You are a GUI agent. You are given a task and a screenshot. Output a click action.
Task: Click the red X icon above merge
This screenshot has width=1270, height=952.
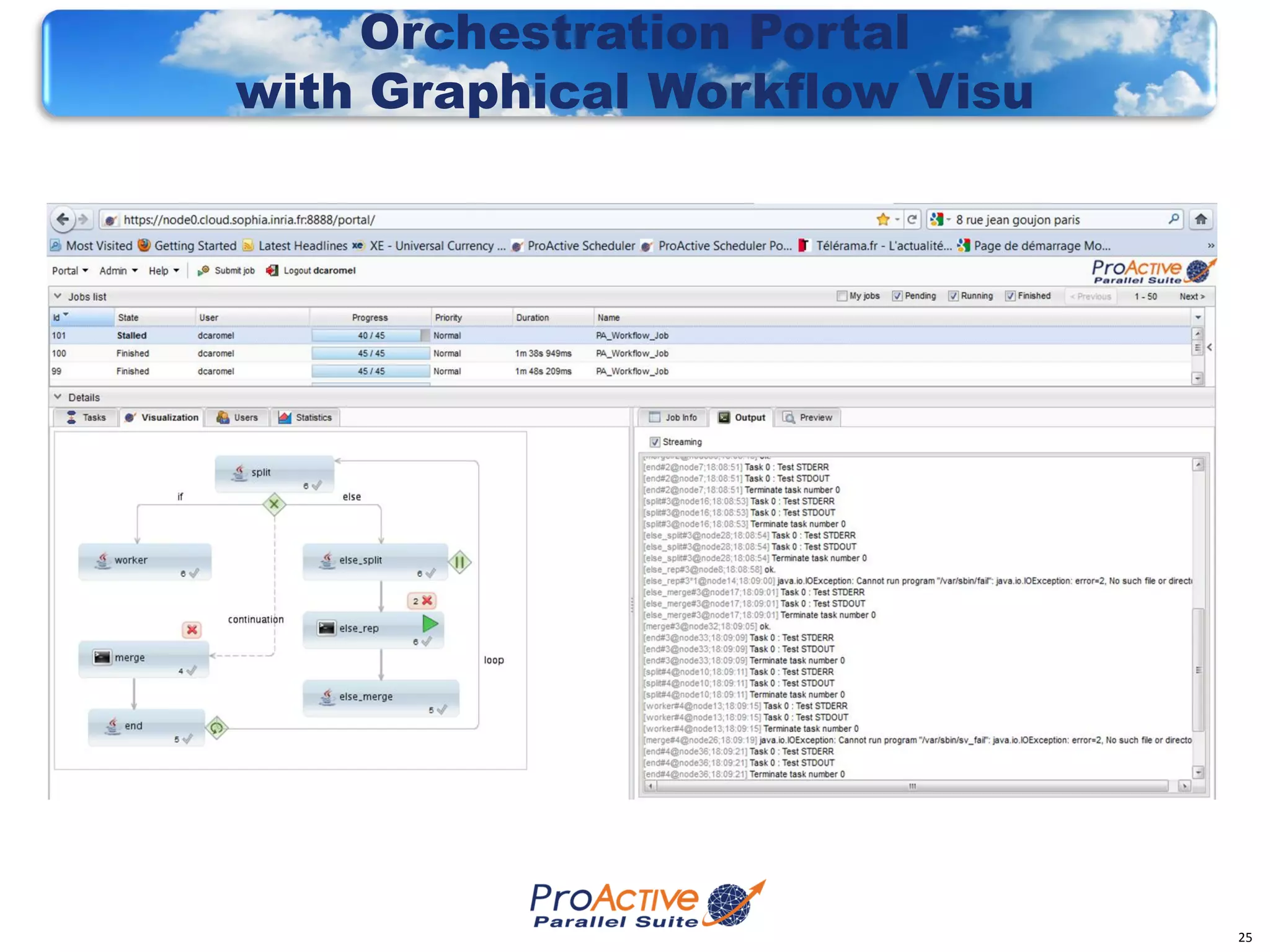point(192,630)
